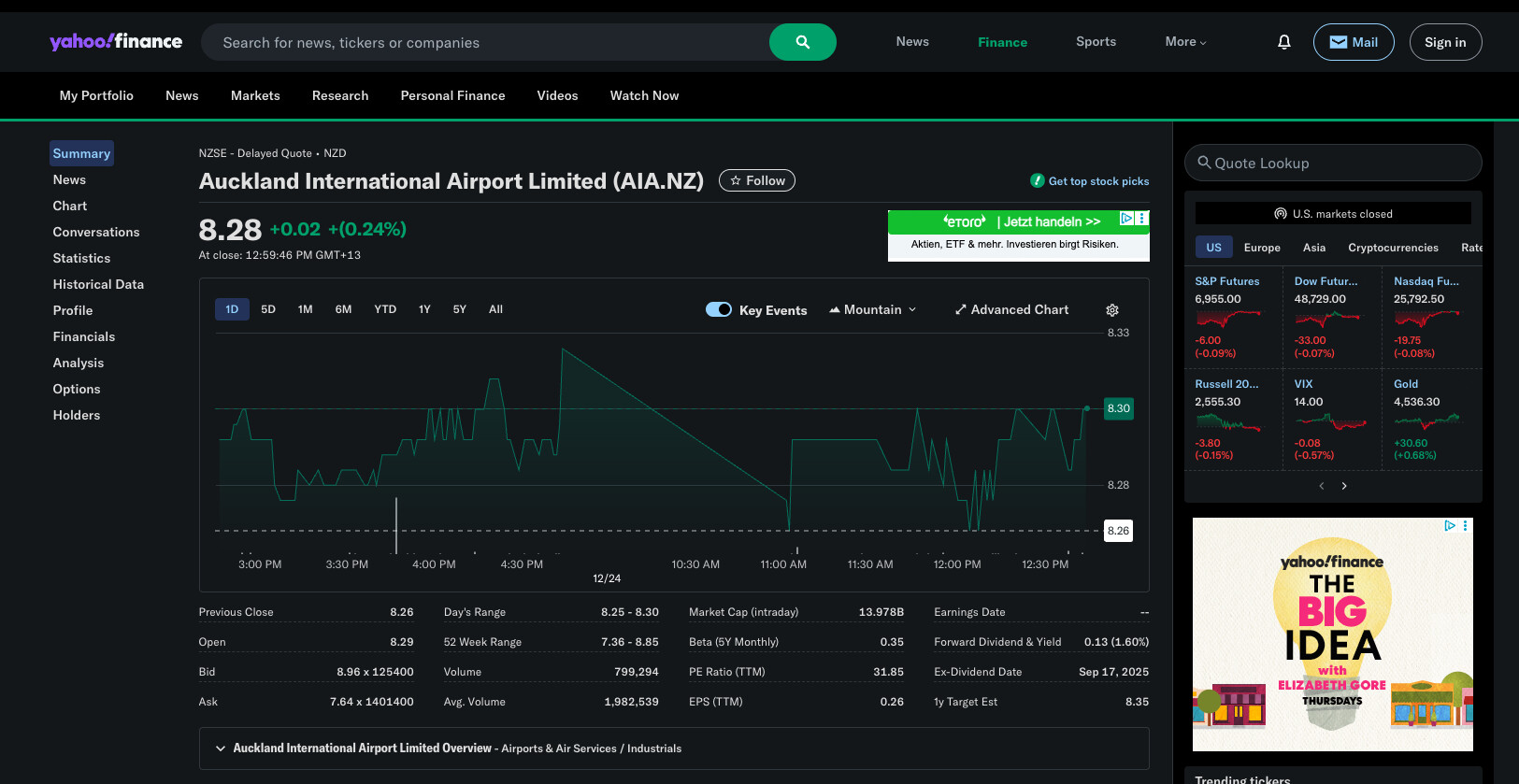Expand the More menu in header
Screen dimensions: 1519x784
click(1185, 42)
